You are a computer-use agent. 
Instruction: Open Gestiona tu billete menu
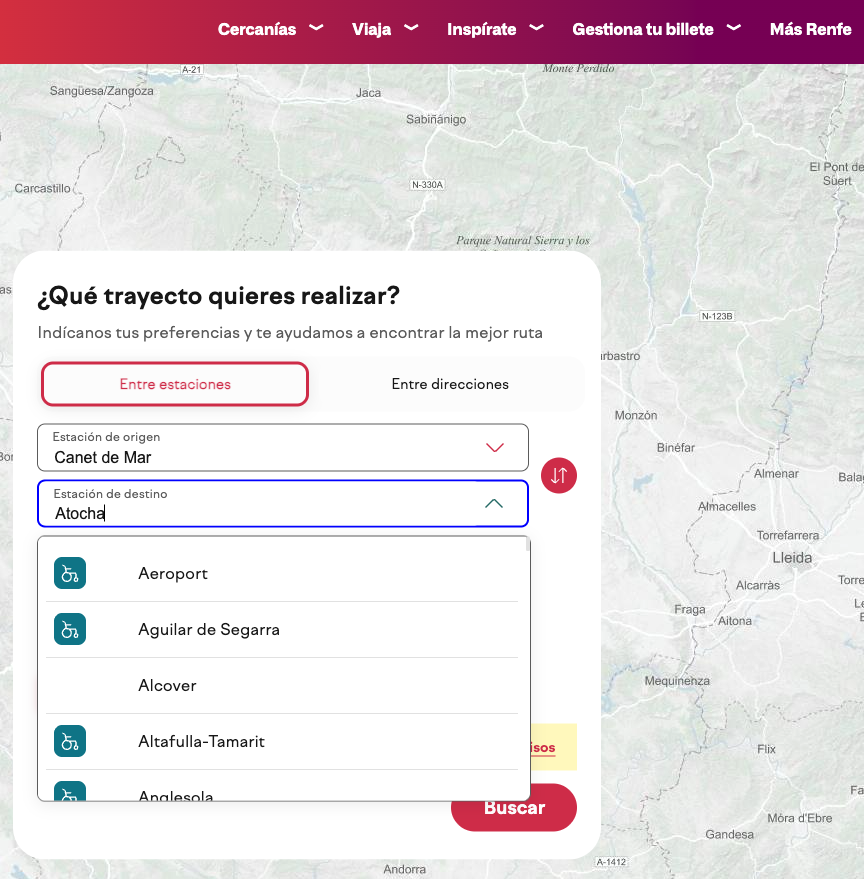click(x=643, y=29)
